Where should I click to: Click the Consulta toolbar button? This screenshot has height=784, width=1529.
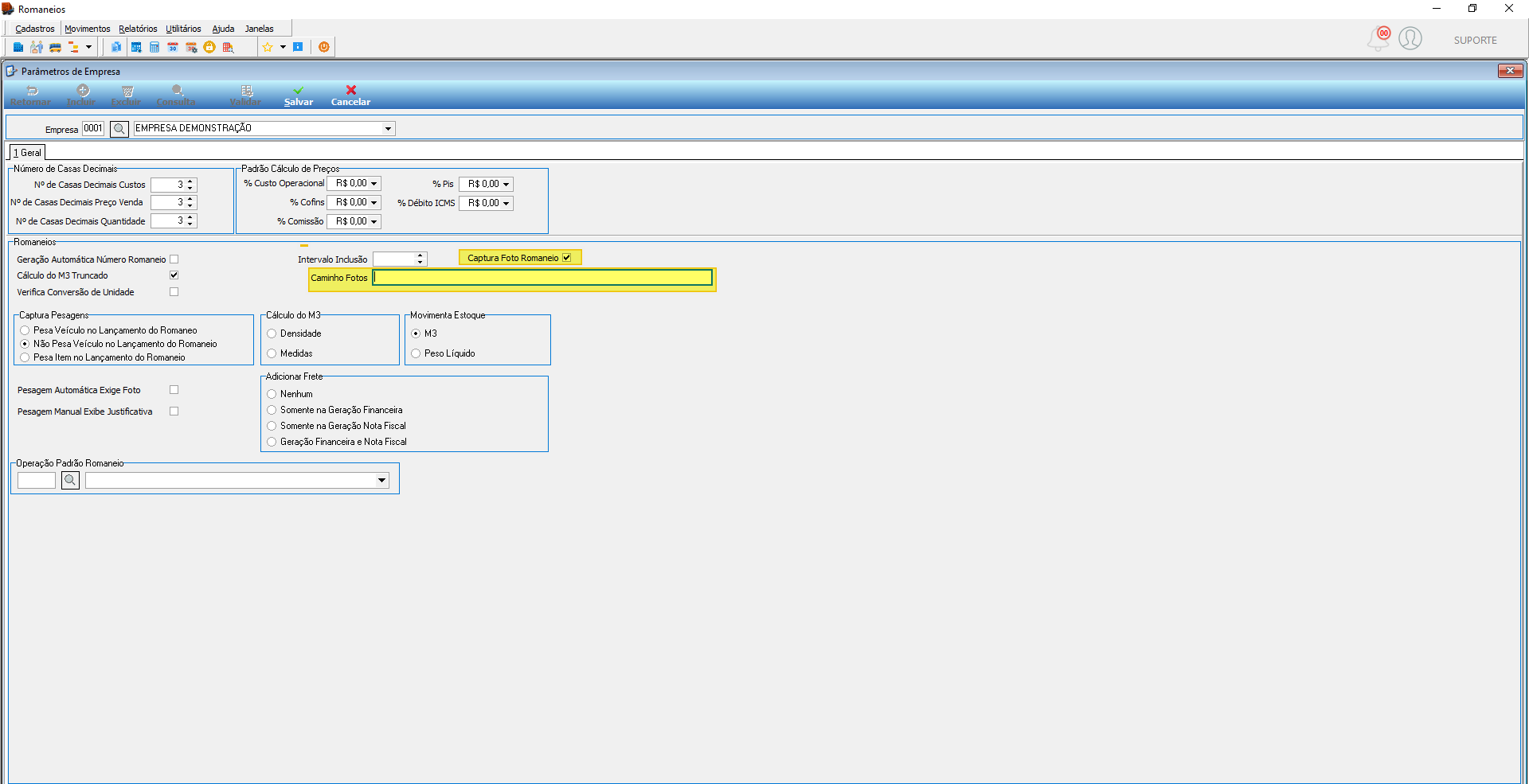(176, 96)
